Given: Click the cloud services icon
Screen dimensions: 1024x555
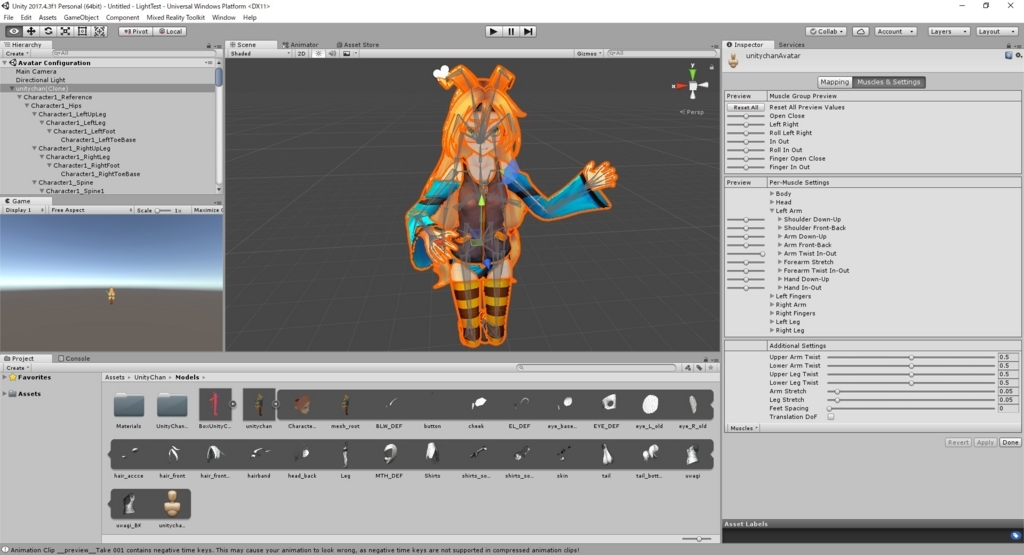Looking at the screenshot, I should (x=861, y=31).
